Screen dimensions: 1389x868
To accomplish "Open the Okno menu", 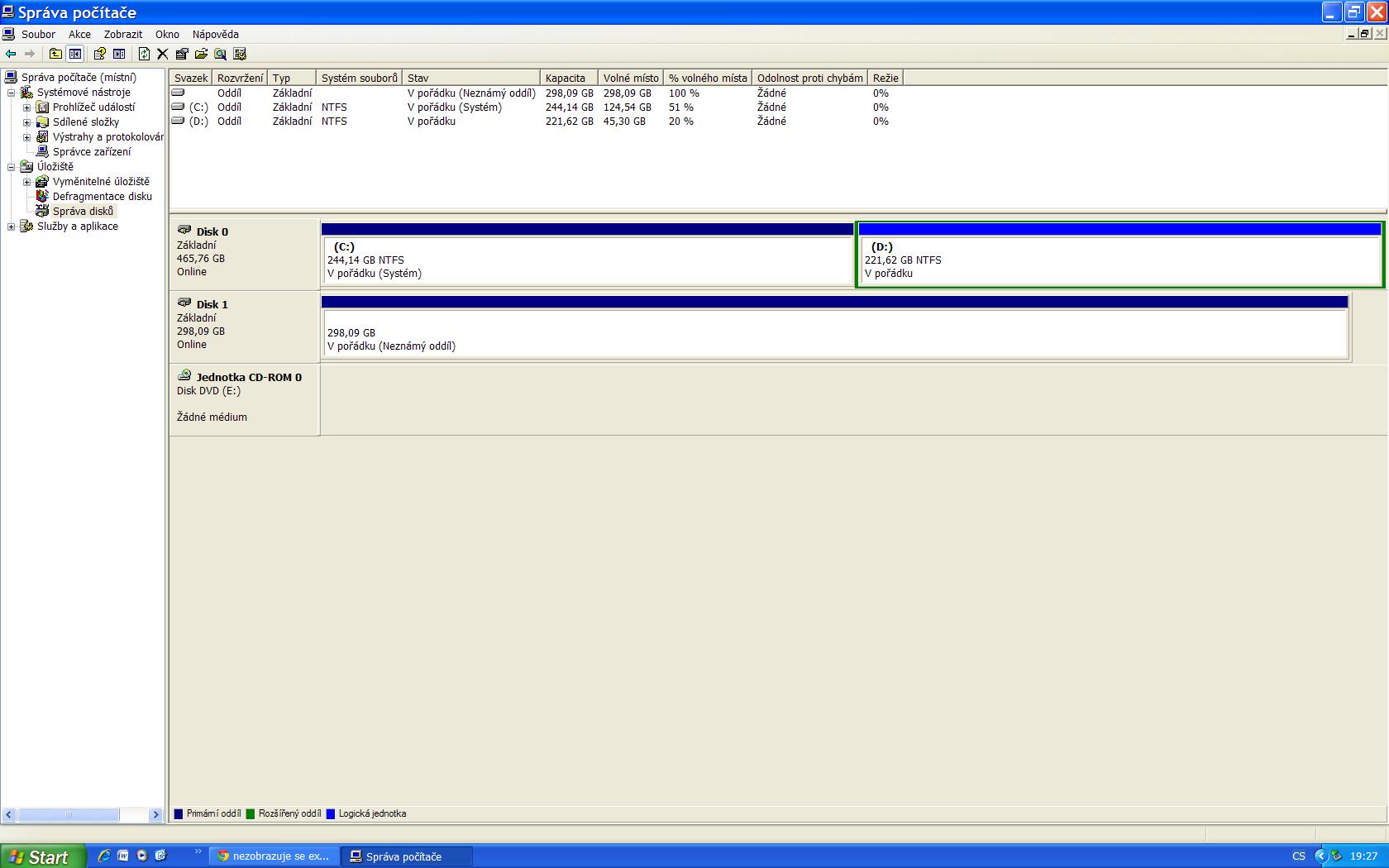I will (167, 34).
